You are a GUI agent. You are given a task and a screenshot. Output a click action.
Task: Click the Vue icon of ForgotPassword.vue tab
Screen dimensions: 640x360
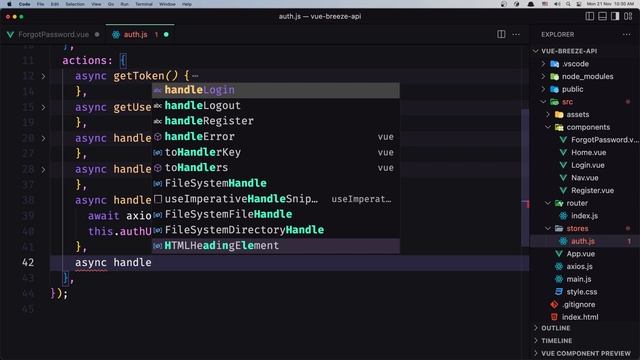coord(10,35)
